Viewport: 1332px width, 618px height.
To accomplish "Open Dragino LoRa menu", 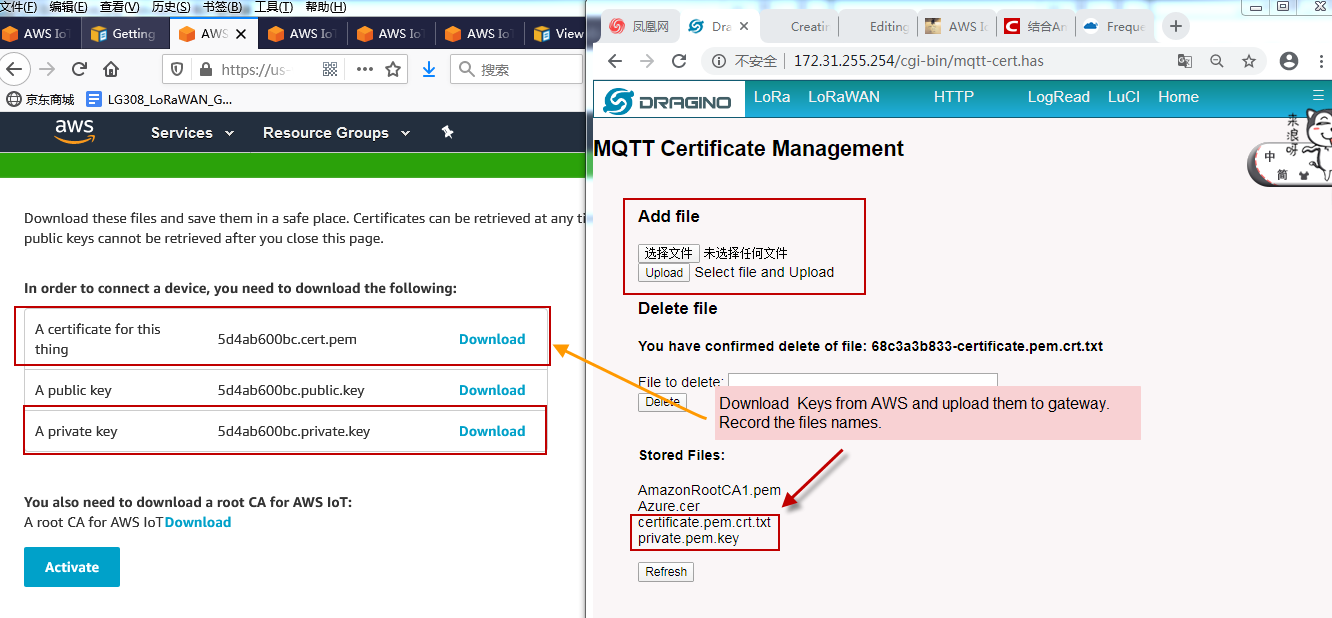I will (772, 97).
